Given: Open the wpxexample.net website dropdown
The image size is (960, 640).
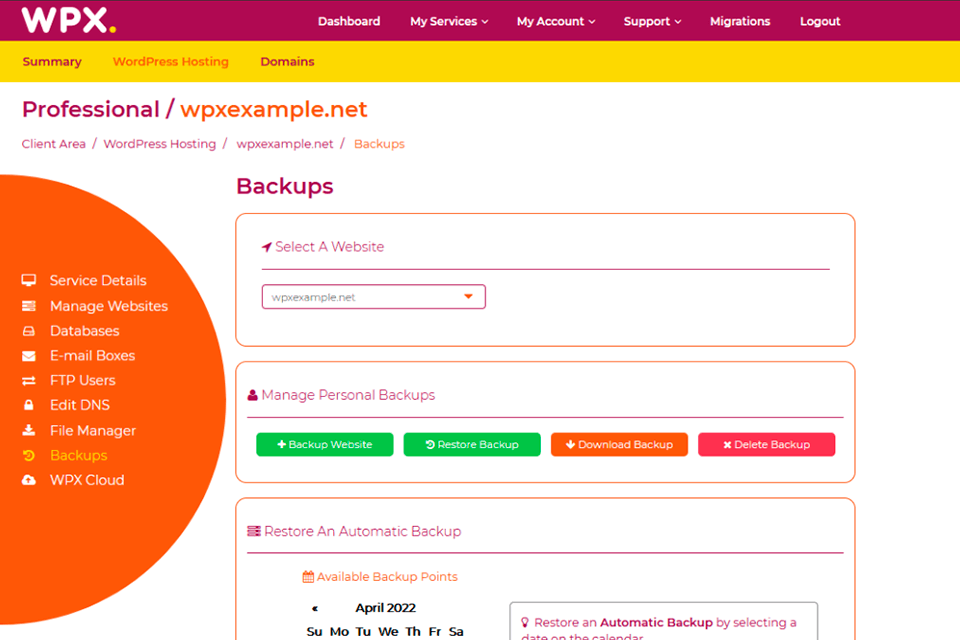Looking at the screenshot, I should click(373, 297).
